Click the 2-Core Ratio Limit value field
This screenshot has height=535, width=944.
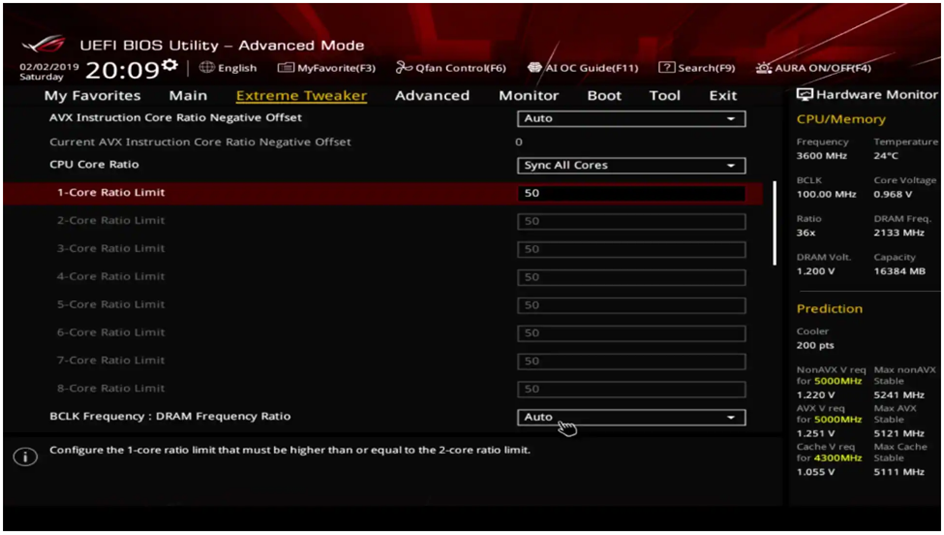(631, 221)
